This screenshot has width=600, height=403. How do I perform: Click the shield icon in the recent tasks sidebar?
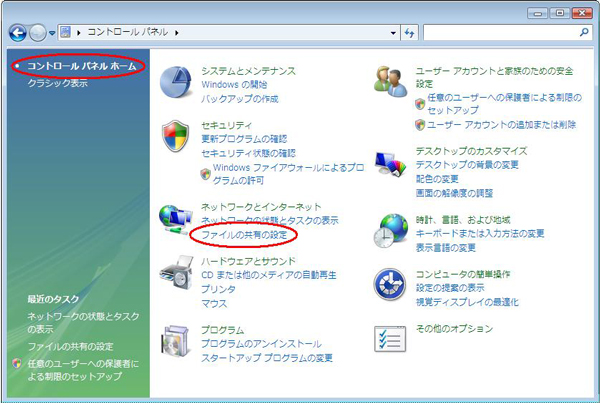point(16,364)
